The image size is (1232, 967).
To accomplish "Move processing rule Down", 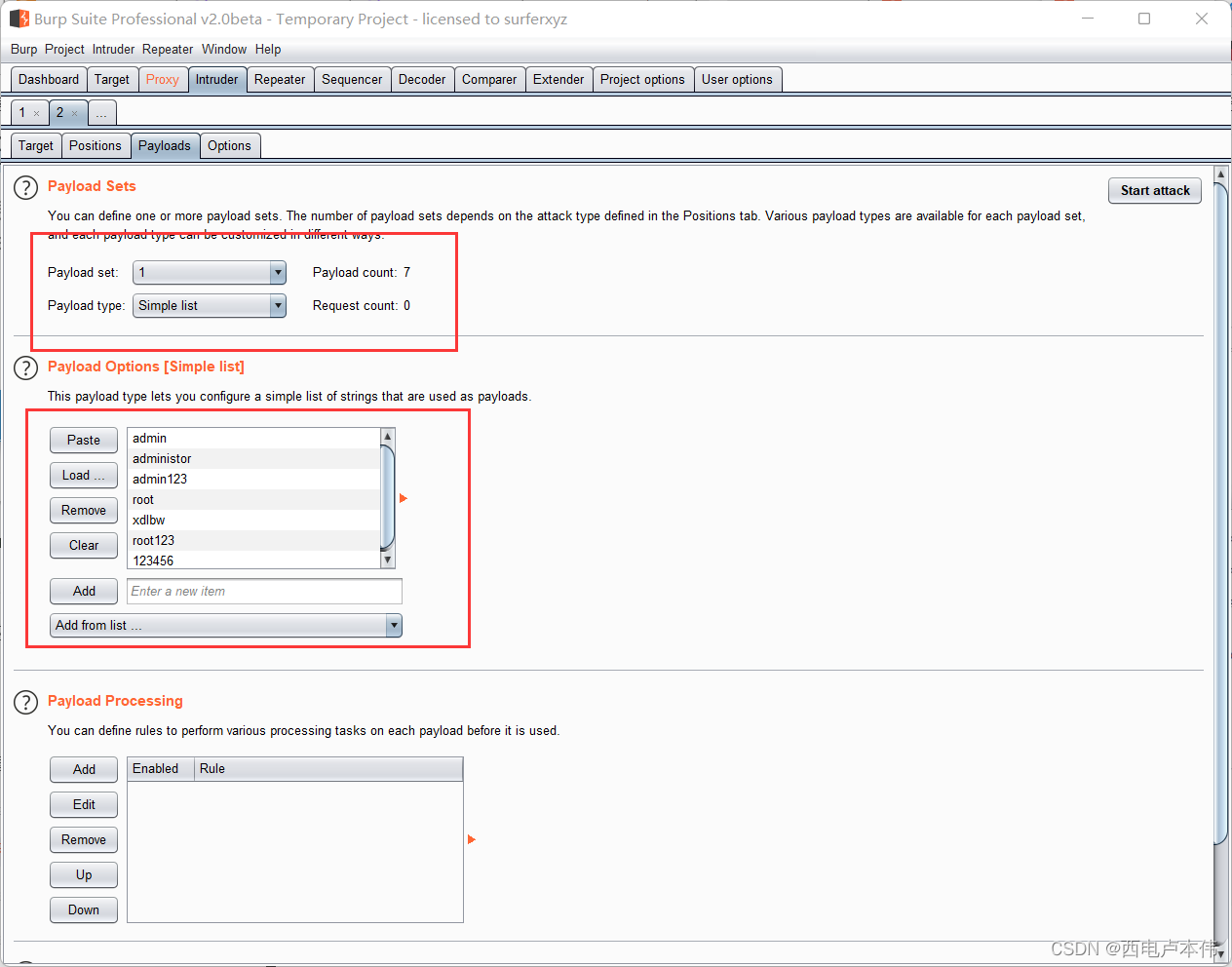I will (x=84, y=910).
